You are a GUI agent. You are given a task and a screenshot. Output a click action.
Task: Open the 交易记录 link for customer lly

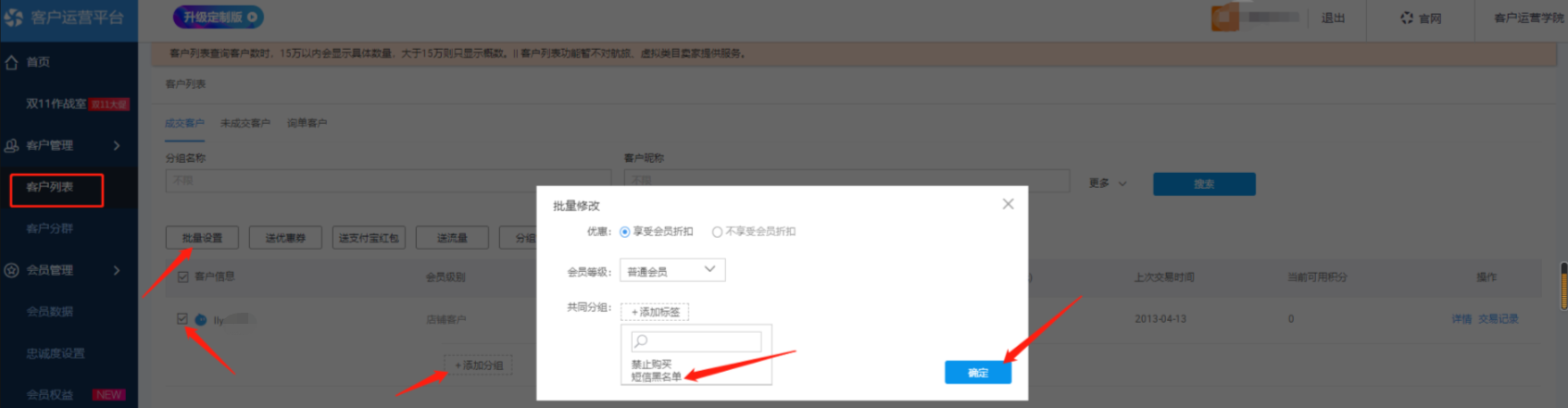1499,319
